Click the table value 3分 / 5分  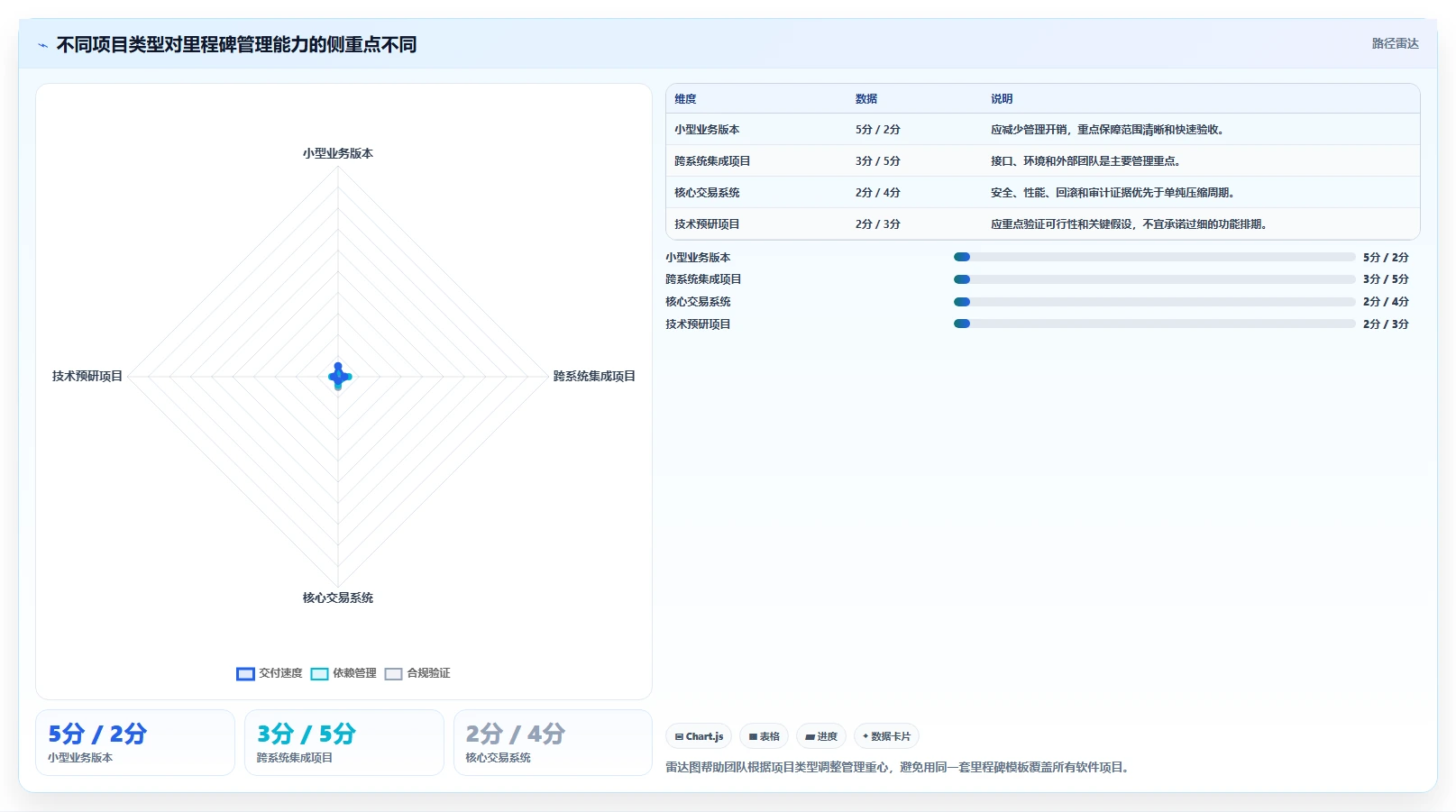pos(878,161)
